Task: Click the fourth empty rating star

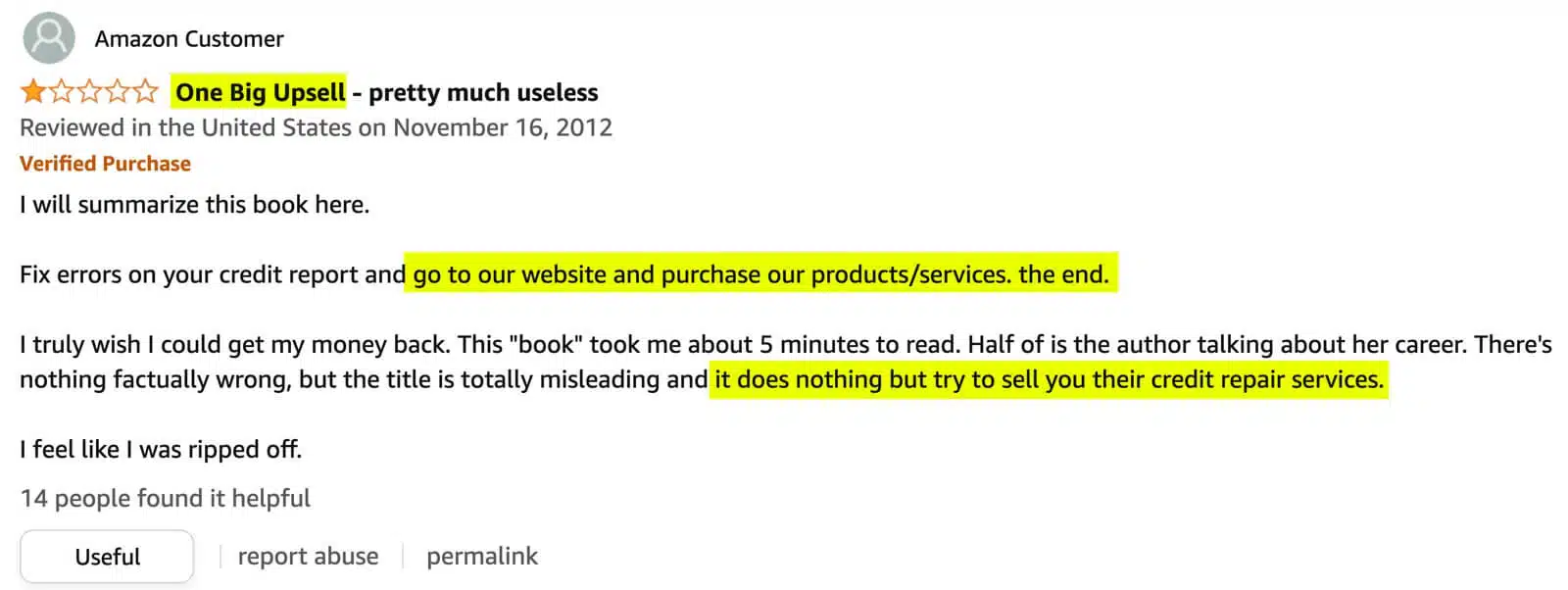Action: point(118,92)
